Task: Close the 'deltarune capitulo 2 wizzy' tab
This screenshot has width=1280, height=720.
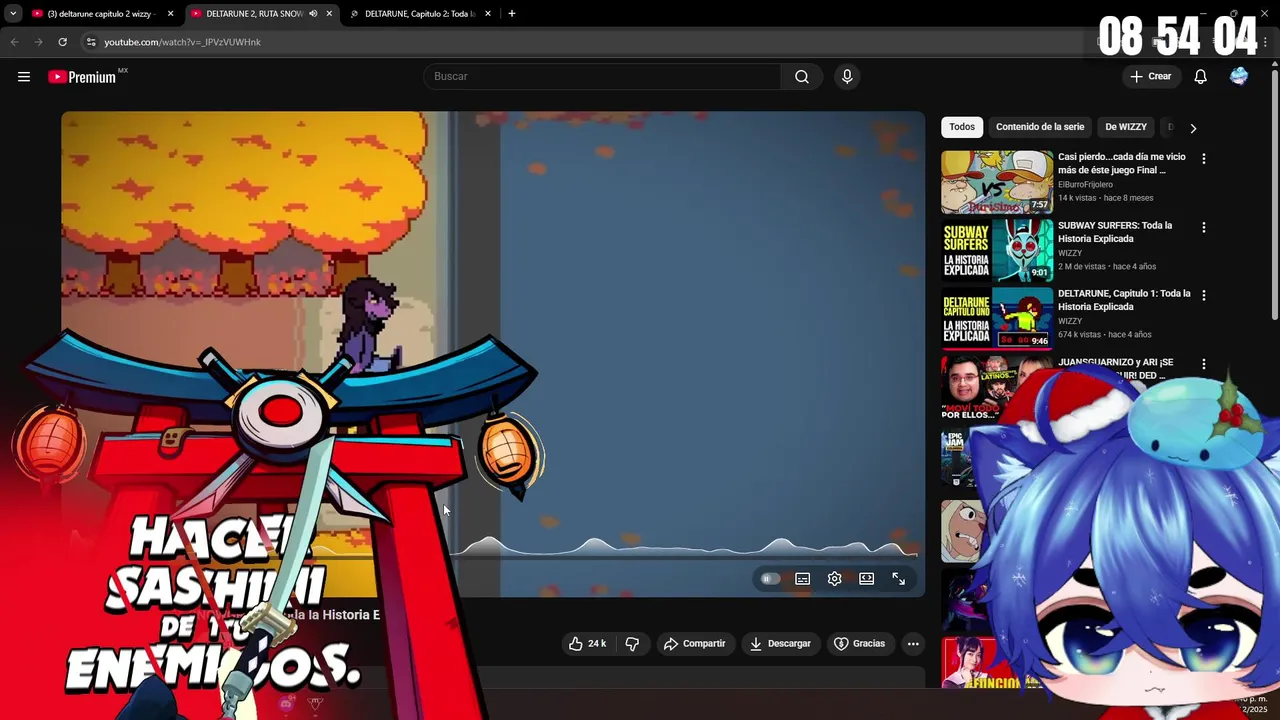Action: [170, 14]
